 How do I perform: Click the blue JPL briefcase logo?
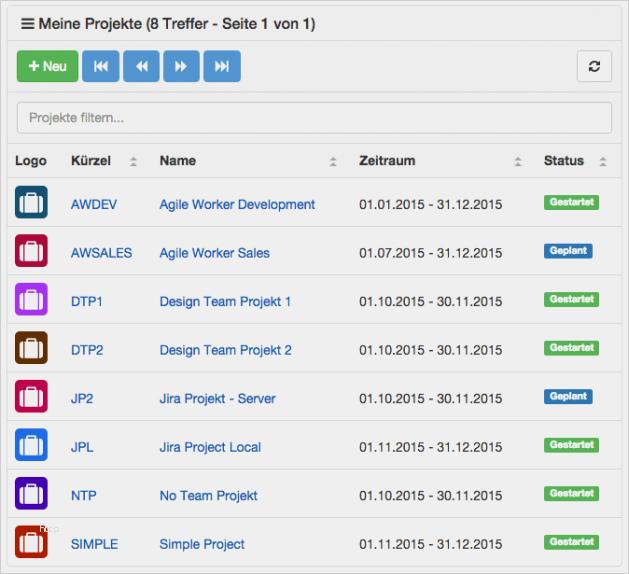coord(31,445)
